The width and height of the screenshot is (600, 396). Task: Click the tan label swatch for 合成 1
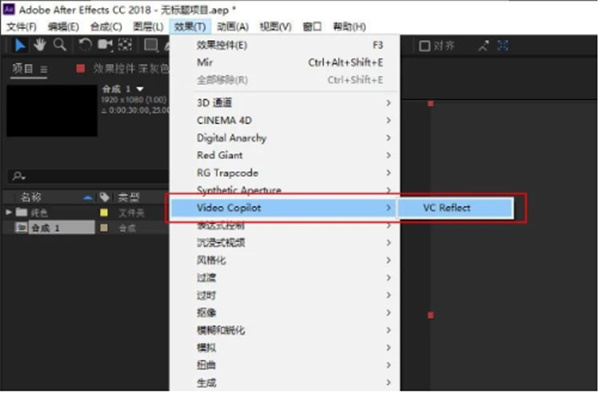104,228
